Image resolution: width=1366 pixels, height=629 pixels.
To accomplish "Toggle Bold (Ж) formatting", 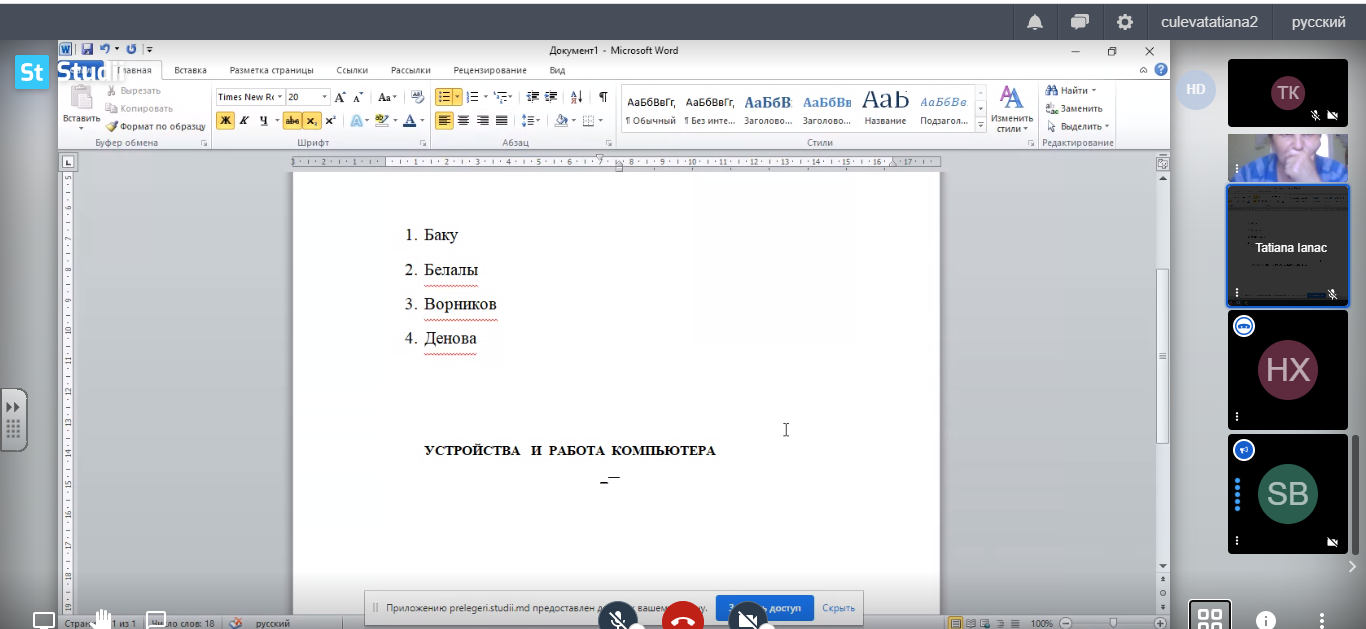I will [225, 121].
